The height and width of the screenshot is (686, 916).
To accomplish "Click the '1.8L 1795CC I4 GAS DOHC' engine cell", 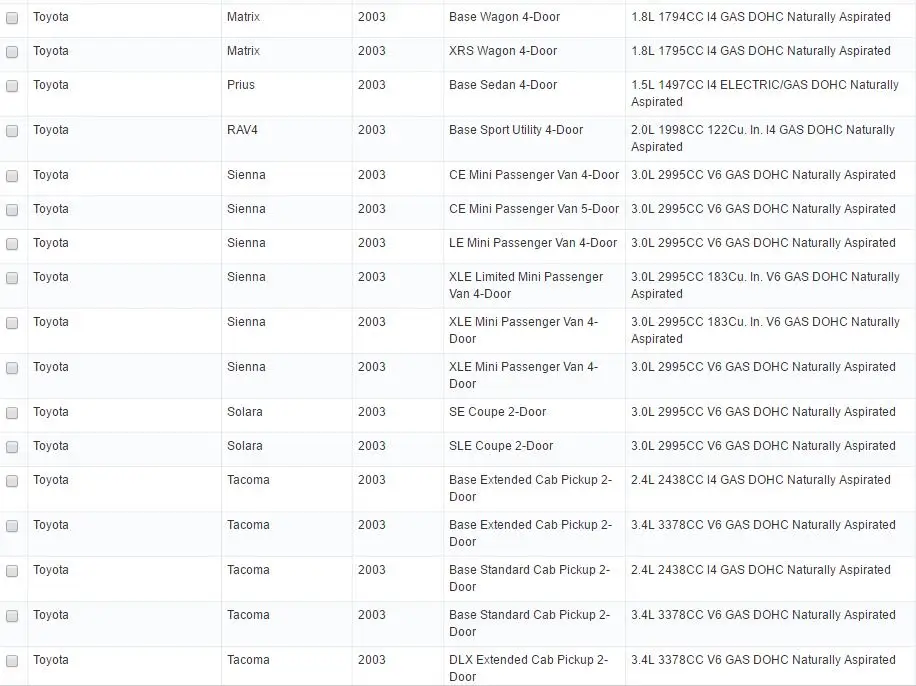I will (771, 55).
